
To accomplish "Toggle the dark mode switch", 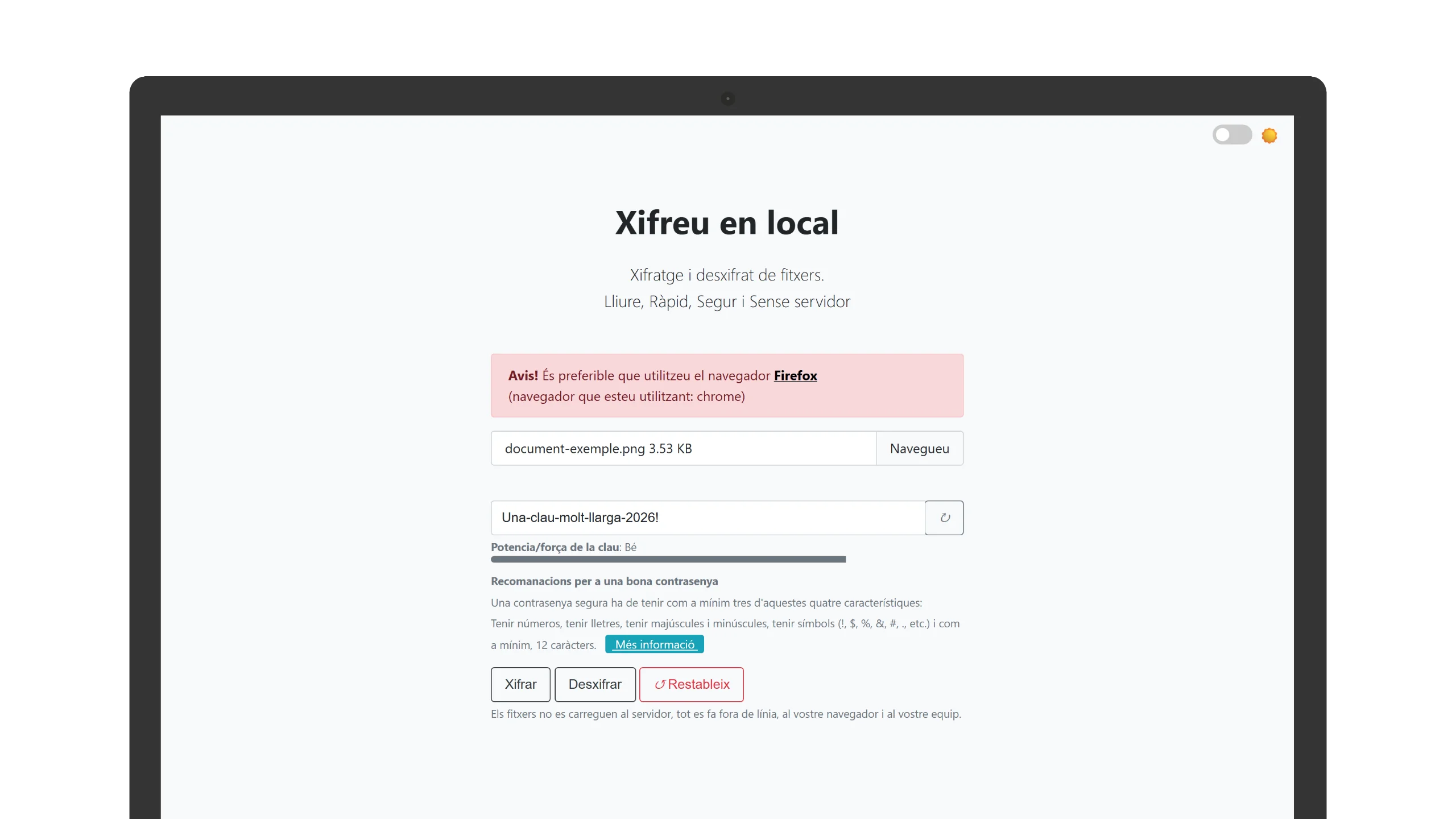I will pos(1232,135).
